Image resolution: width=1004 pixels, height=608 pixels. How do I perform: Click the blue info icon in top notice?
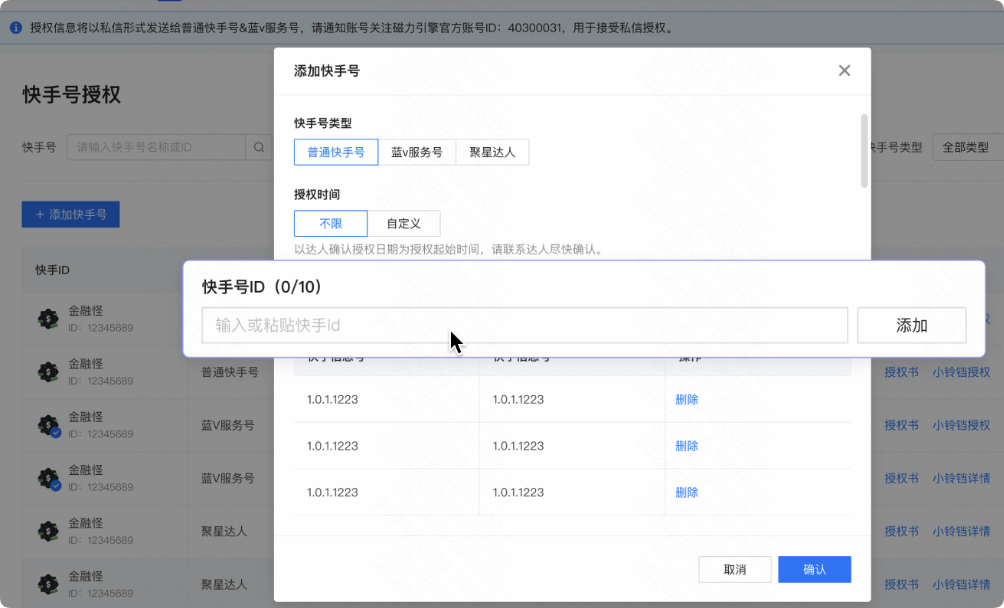(x=16, y=28)
